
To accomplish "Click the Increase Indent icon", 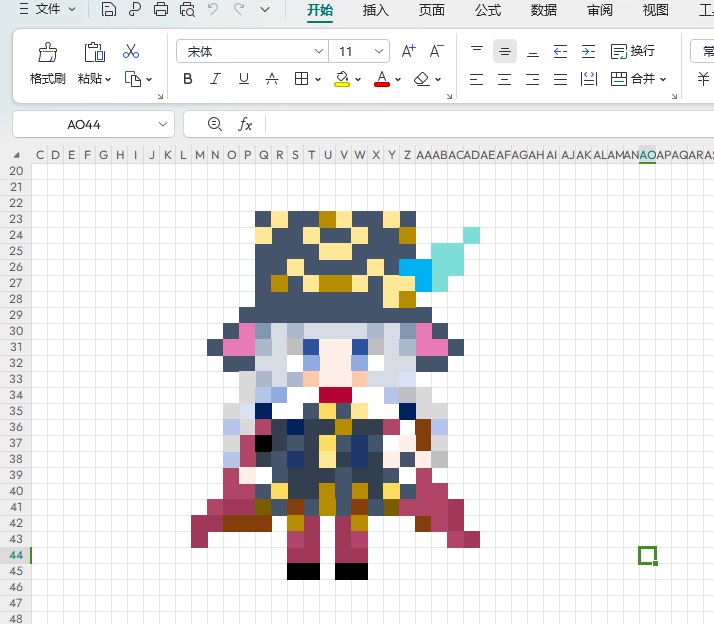I will tap(588, 51).
